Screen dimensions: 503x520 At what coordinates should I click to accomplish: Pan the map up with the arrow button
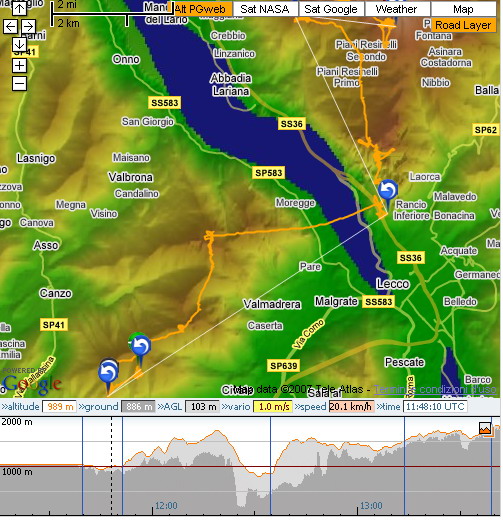[x=19, y=8]
